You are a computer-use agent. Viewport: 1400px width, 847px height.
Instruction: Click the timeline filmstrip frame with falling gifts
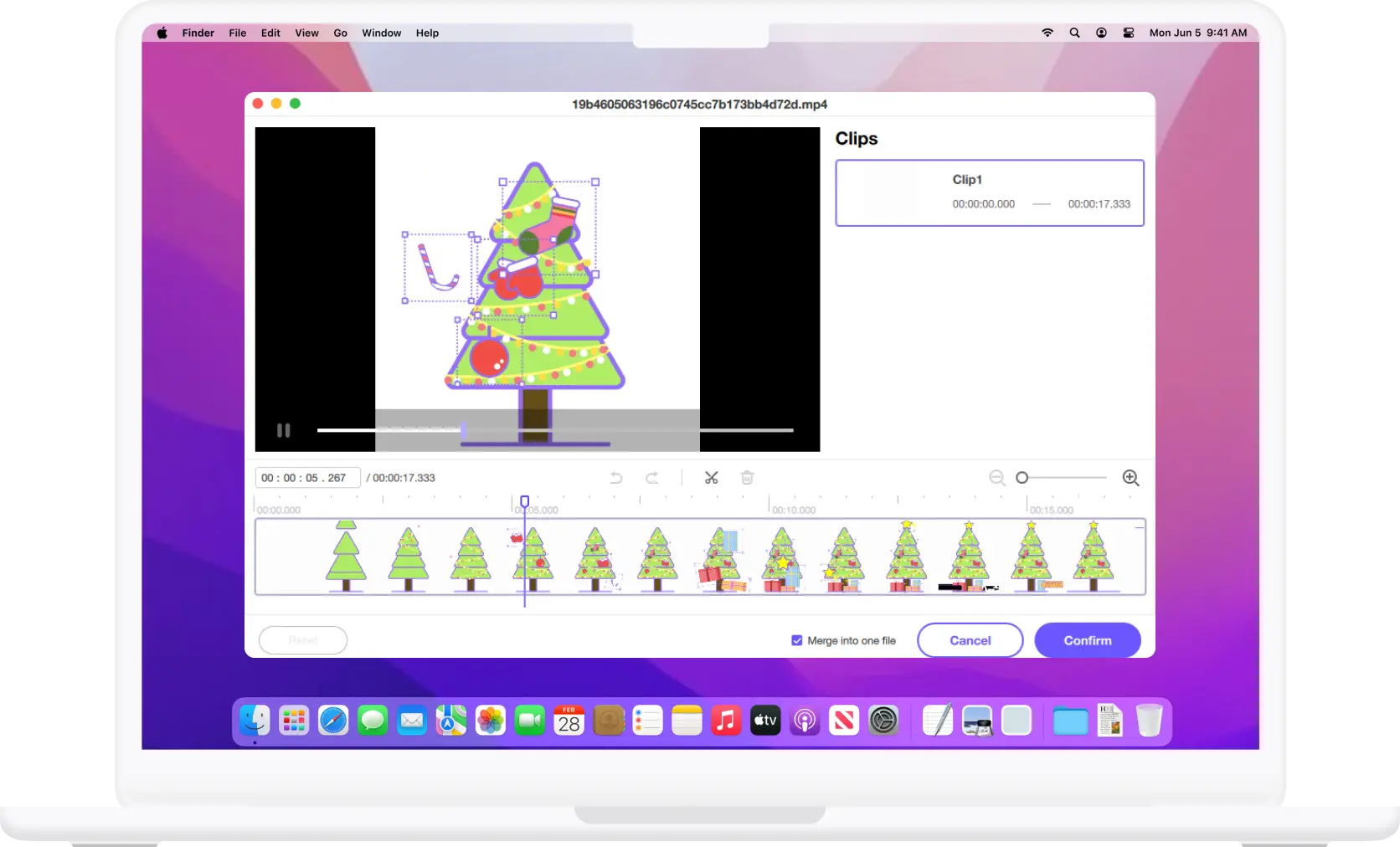pos(720,557)
